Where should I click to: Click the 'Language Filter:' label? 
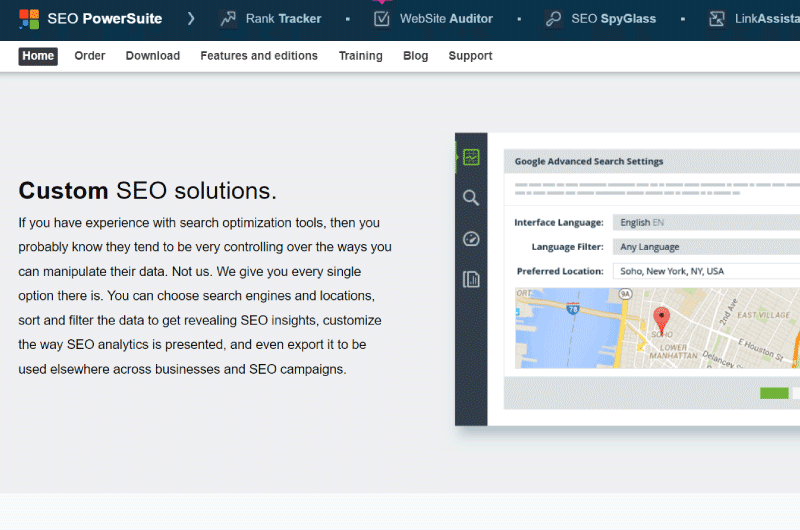[x=567, y=247]
